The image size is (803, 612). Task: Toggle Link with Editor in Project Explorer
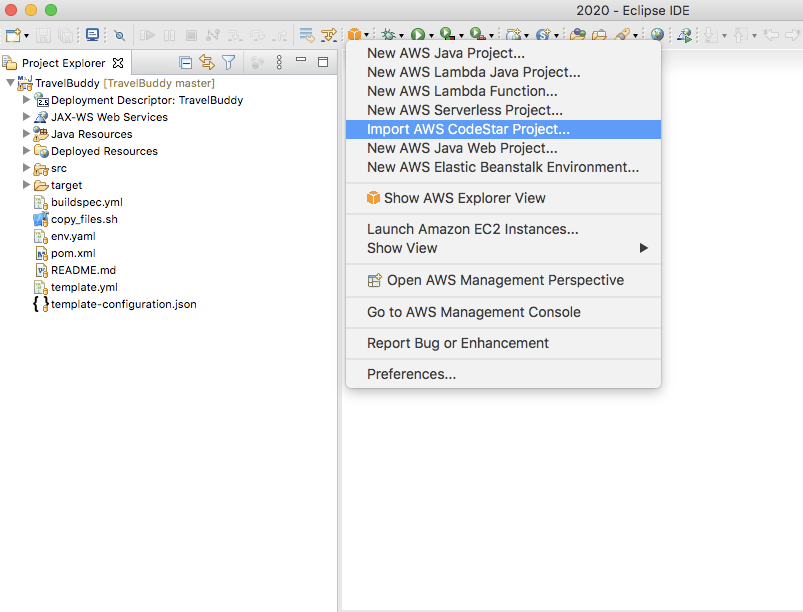tap(207, 62)
